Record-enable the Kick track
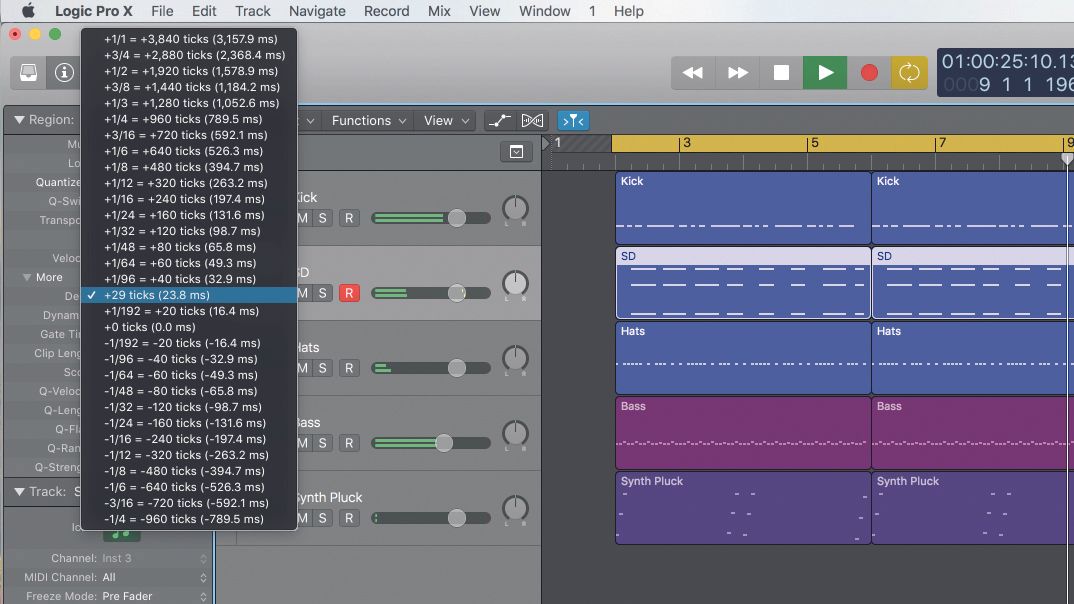1074x604 pixels. [349, 218]
